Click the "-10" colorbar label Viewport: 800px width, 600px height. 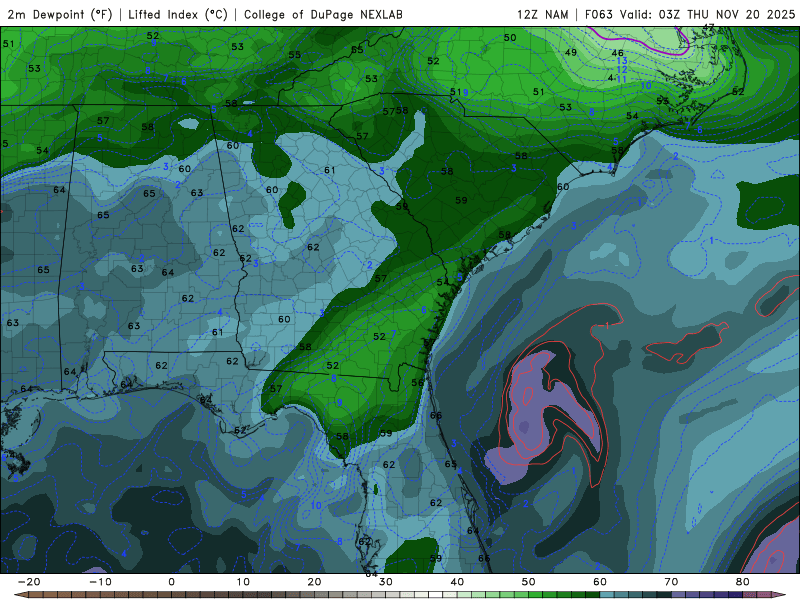pyautogui.click(x=101, y=582)
